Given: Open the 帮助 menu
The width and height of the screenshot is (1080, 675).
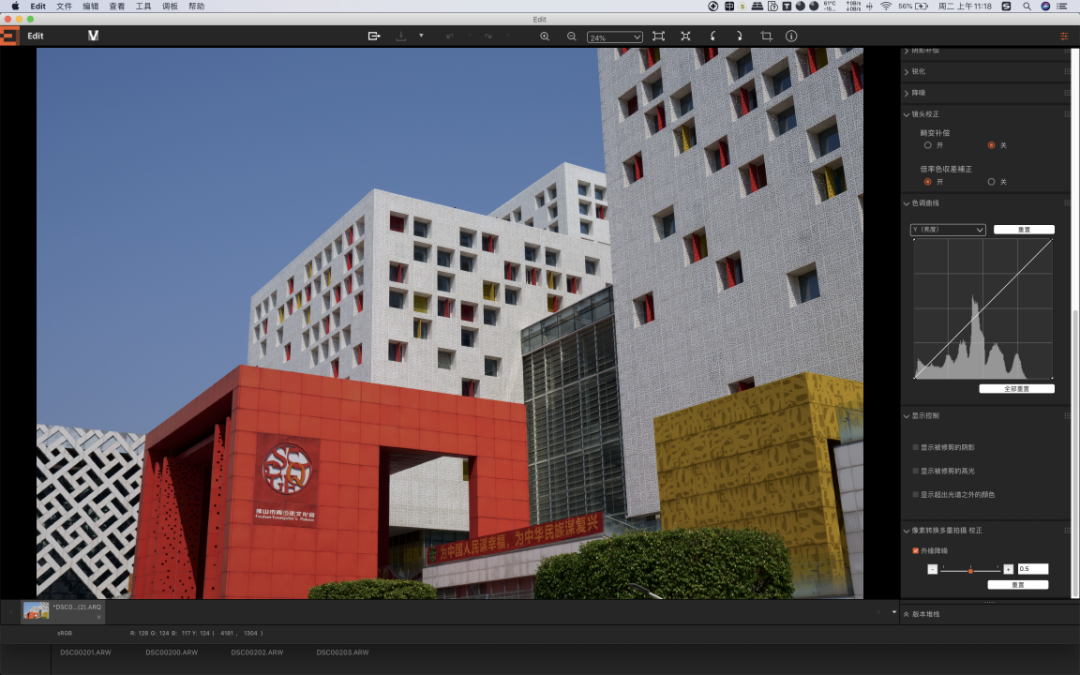Looking at the screenshot, I should [x=196, y=6].
